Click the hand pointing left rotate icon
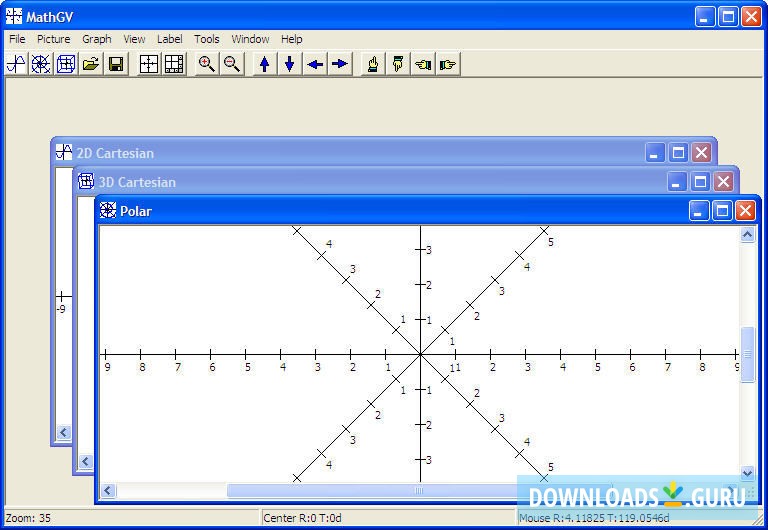Viewport: 768px width, 530px height. [x=423, y=64]
